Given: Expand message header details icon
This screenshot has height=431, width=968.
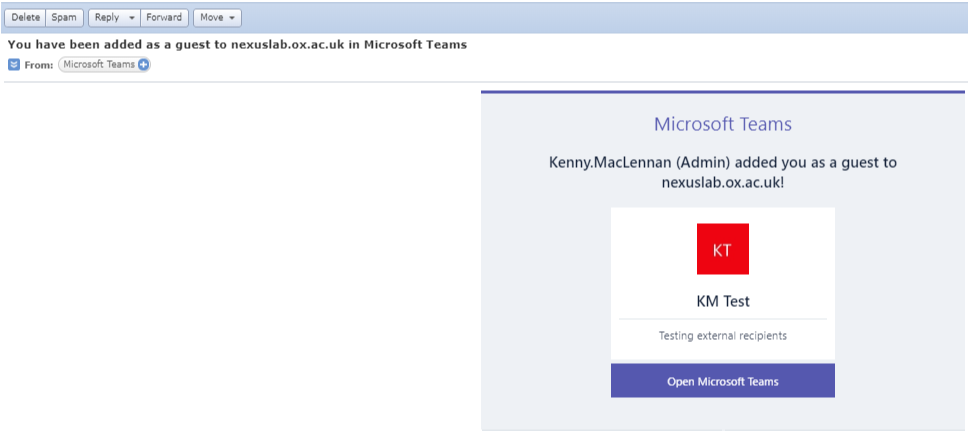Looking at the screenshot, I should click(x=13, y=65).
